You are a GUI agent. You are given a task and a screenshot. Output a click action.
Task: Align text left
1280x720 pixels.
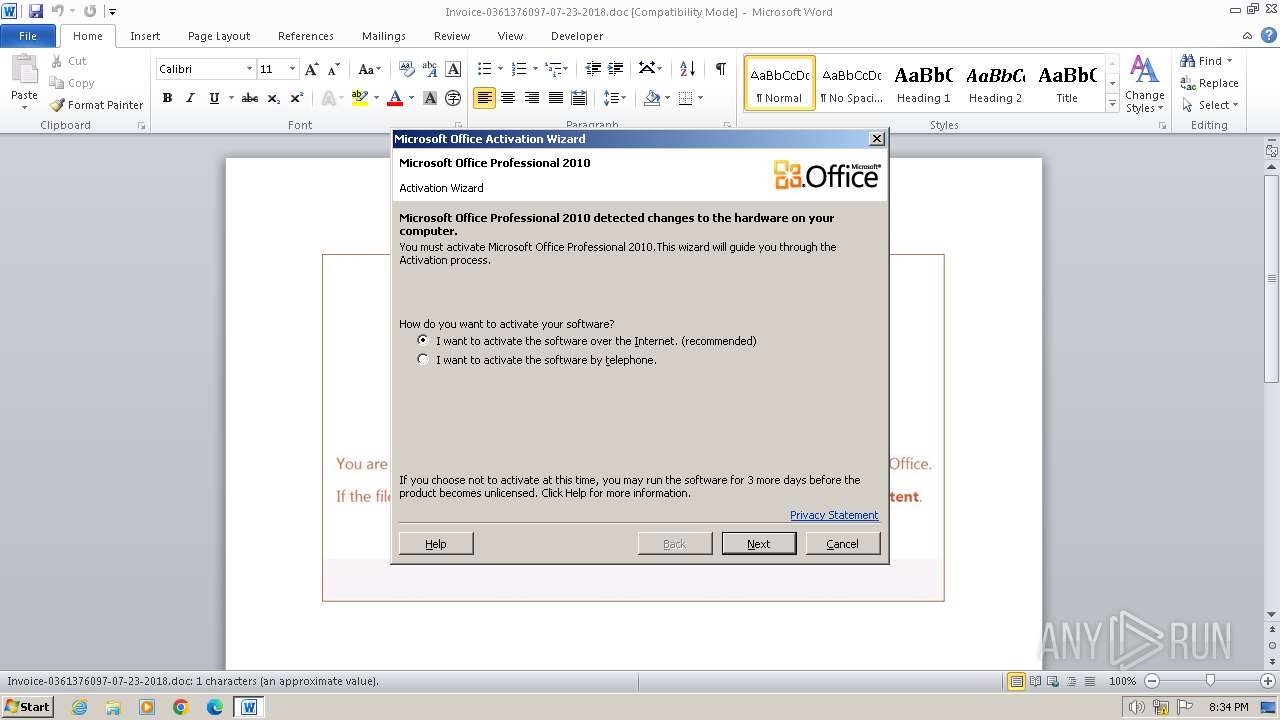[x=484, y=98]
